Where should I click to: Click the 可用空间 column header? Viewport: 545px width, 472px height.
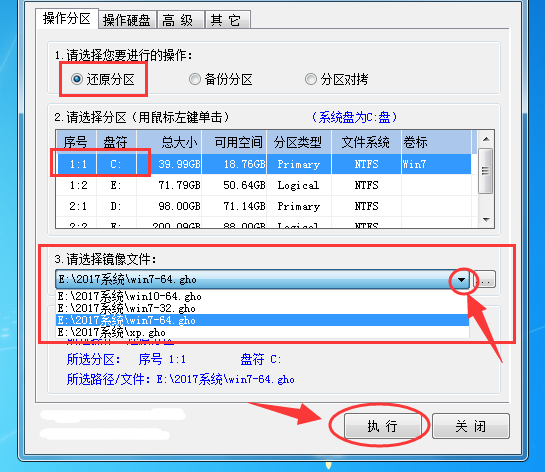tap(234, 142)
